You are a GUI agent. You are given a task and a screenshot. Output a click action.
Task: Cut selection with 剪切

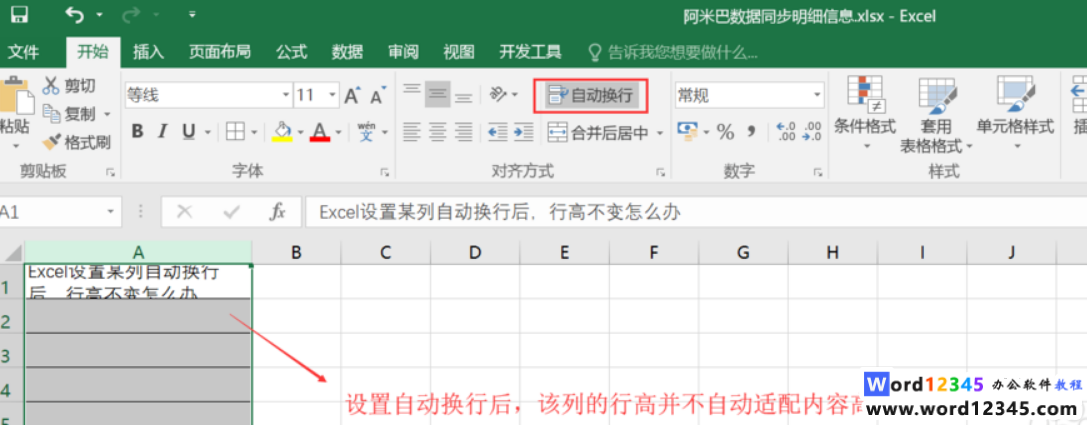click(x=69, y=86)
